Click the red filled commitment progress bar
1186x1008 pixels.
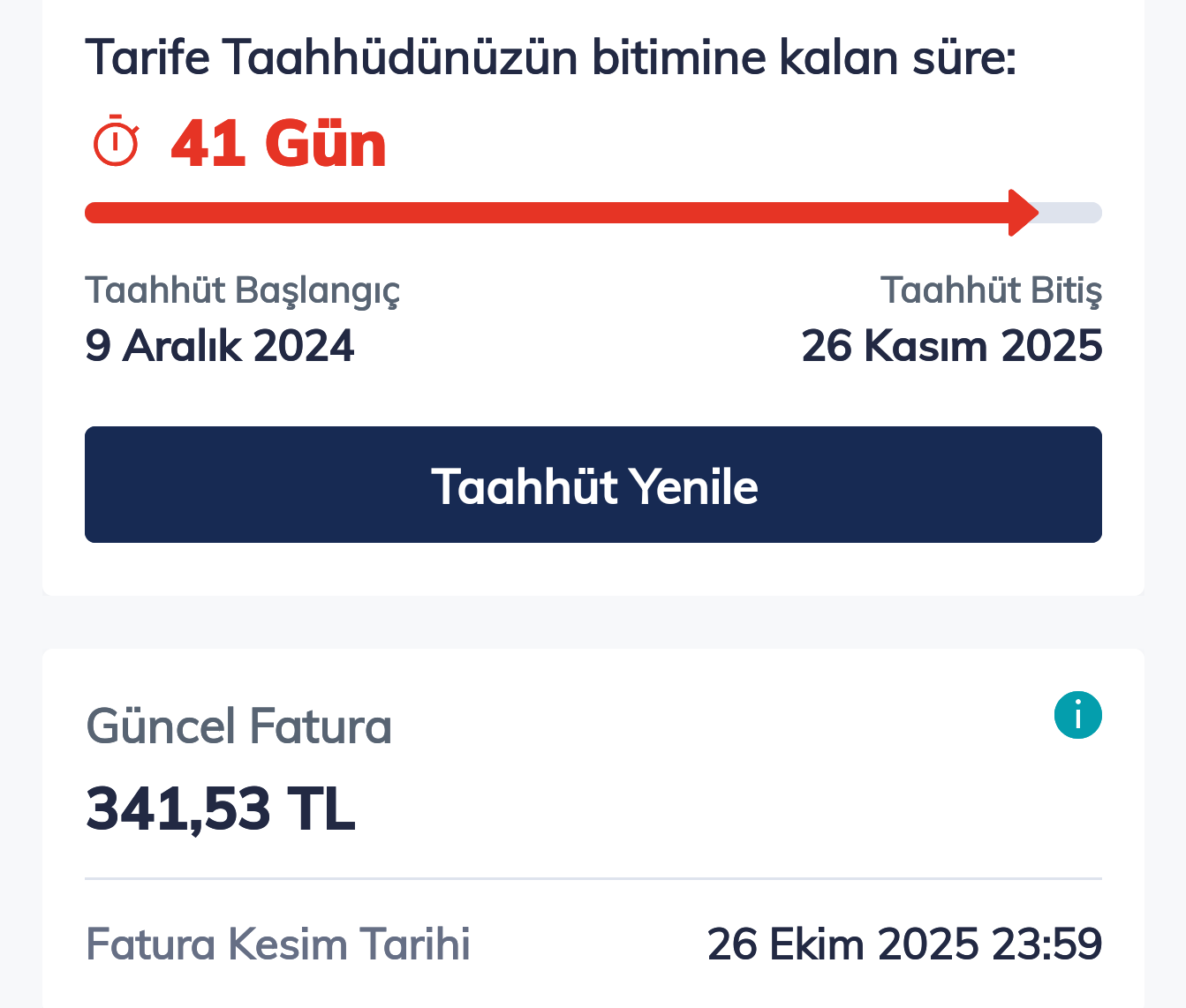(x=548, y=213)
